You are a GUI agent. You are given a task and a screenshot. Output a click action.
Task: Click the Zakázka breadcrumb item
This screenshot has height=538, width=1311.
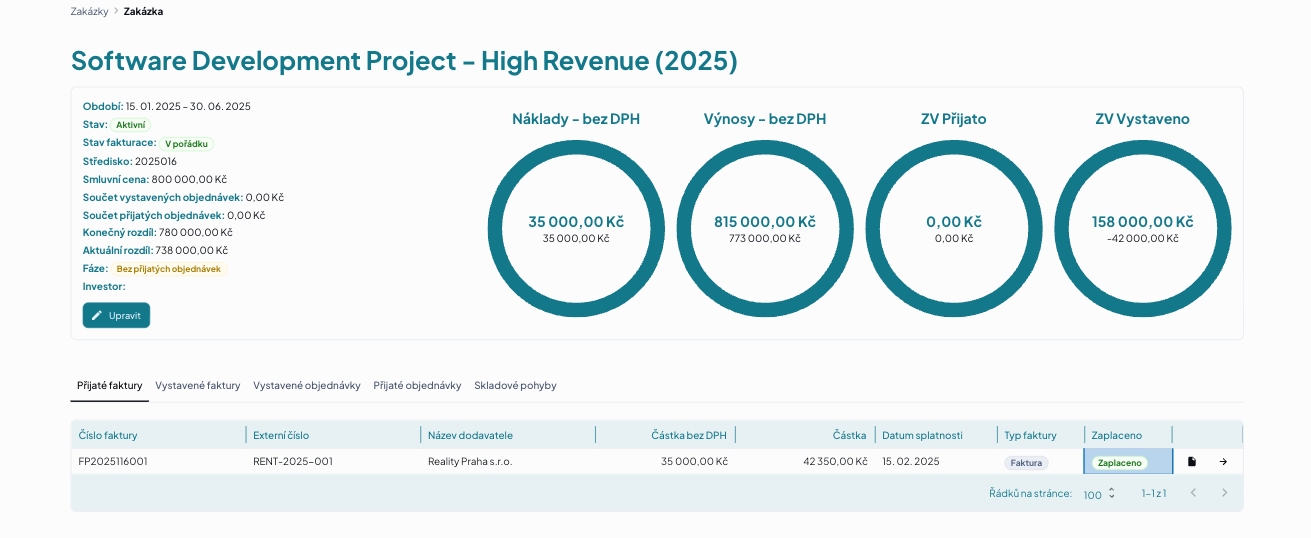point(143,11)
